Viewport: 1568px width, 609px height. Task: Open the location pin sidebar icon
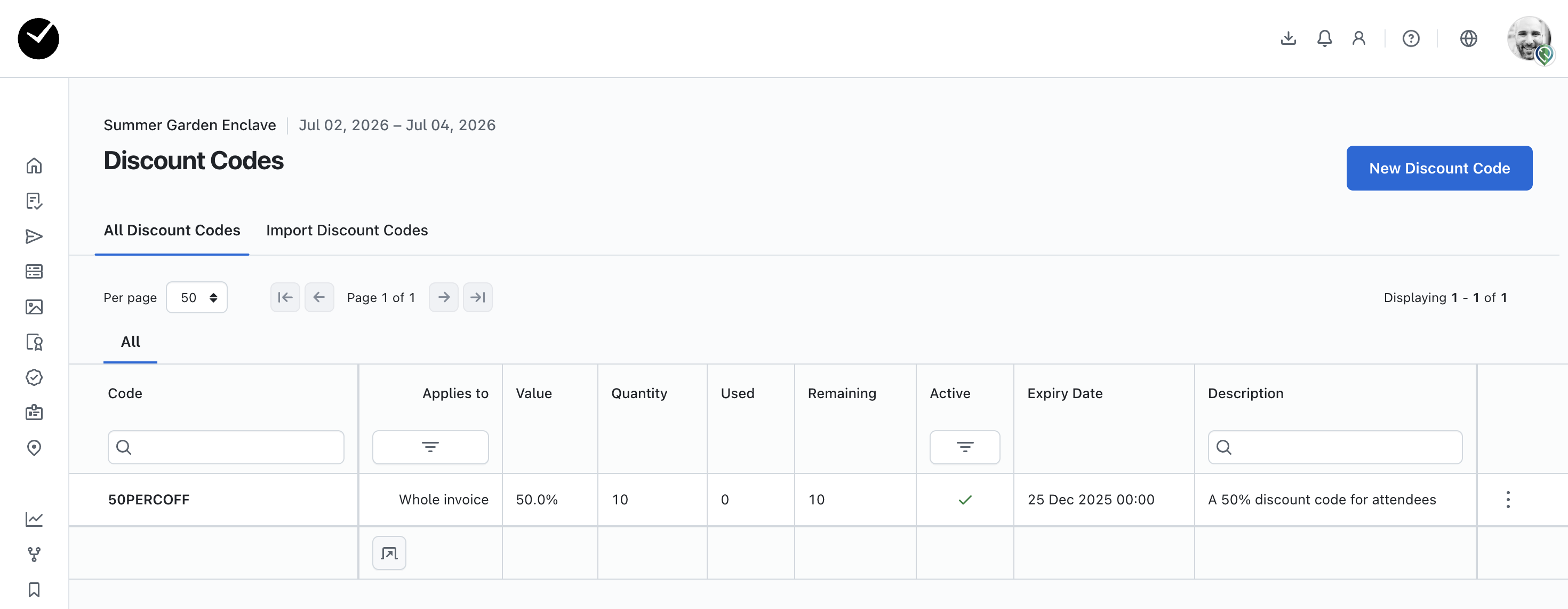point(34,448)
